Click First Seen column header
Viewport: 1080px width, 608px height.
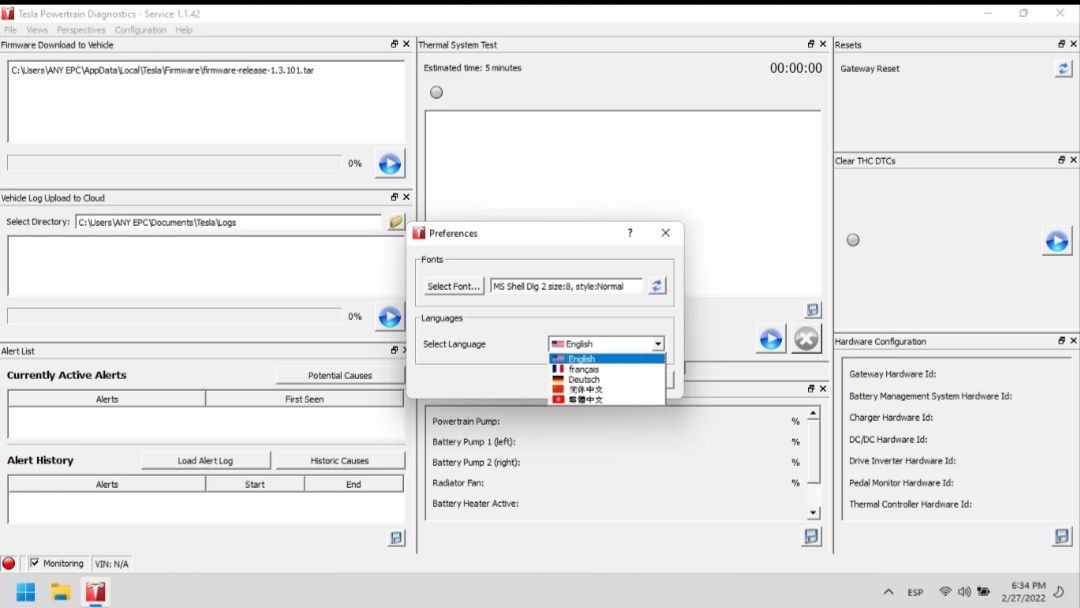pos(304,399)
